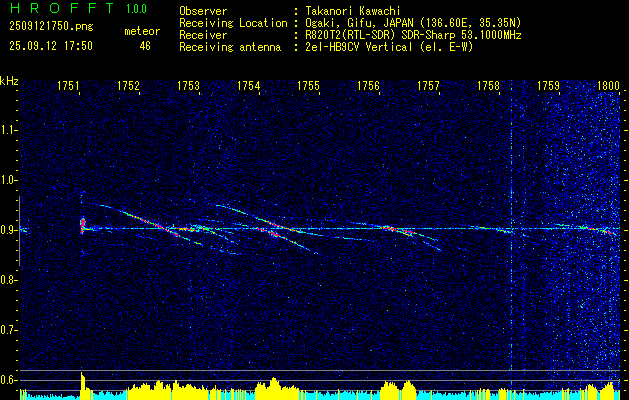Click the 1759 time marker
The width and height of the screenshot is (629, 400).
(x=548, y=85)
